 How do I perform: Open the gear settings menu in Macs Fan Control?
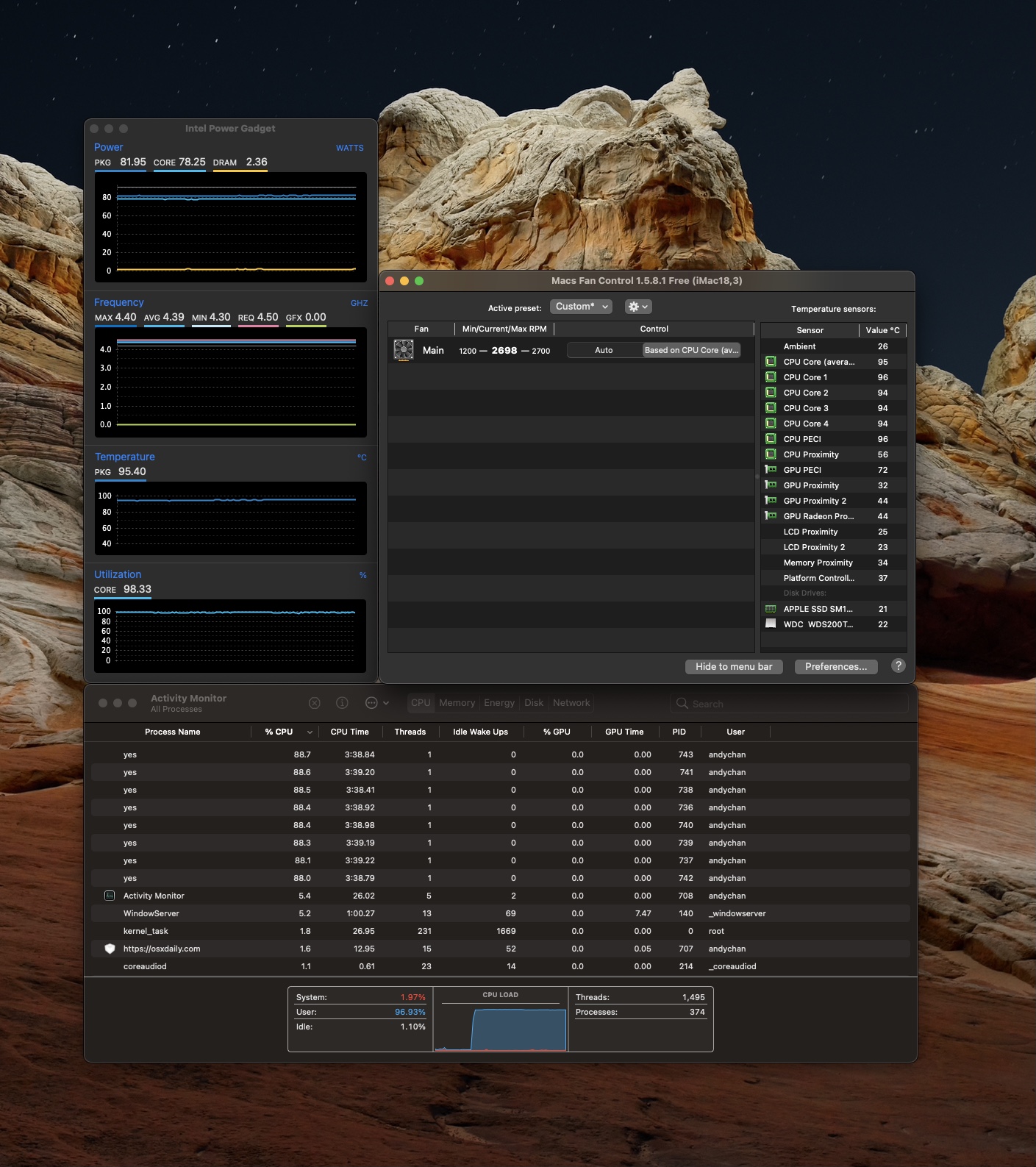tap(637, 307)
